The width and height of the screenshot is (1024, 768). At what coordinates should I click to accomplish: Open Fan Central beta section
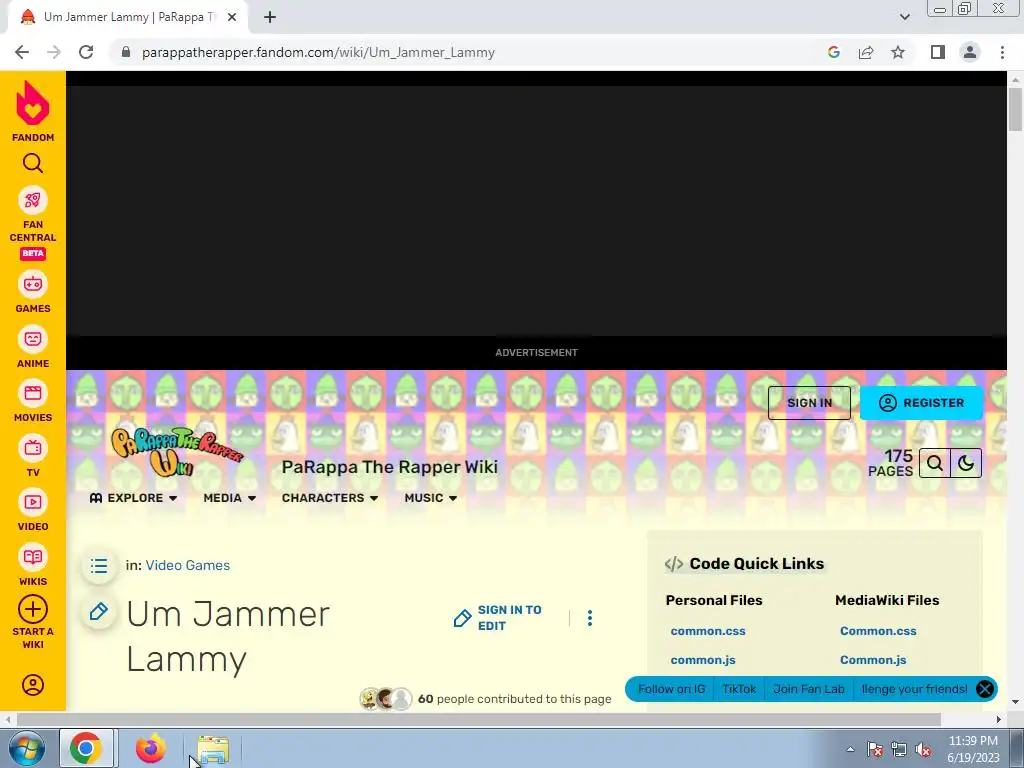(x=33, y=223)
